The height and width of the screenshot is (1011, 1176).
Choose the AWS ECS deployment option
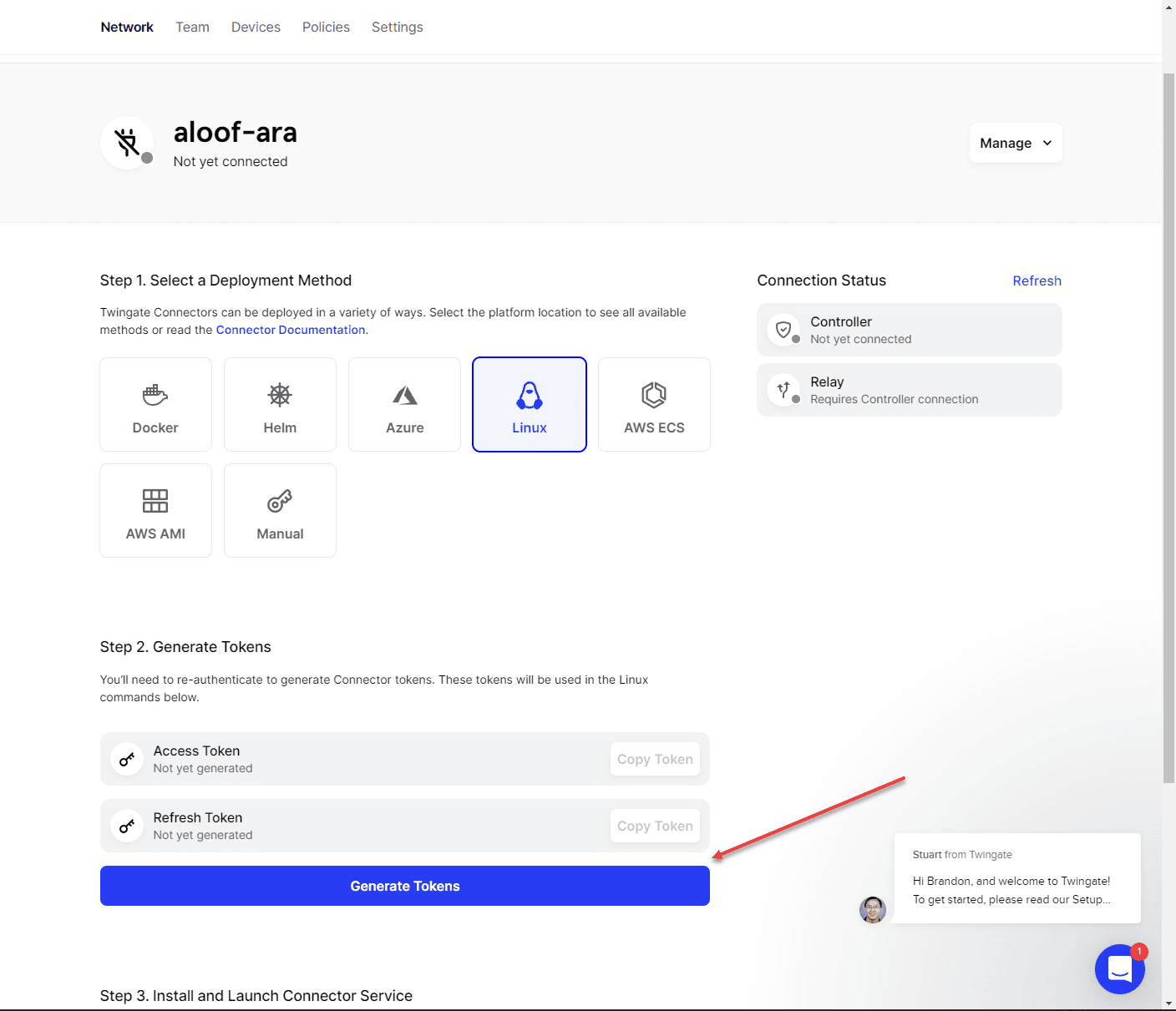click(x=654, y=405)
